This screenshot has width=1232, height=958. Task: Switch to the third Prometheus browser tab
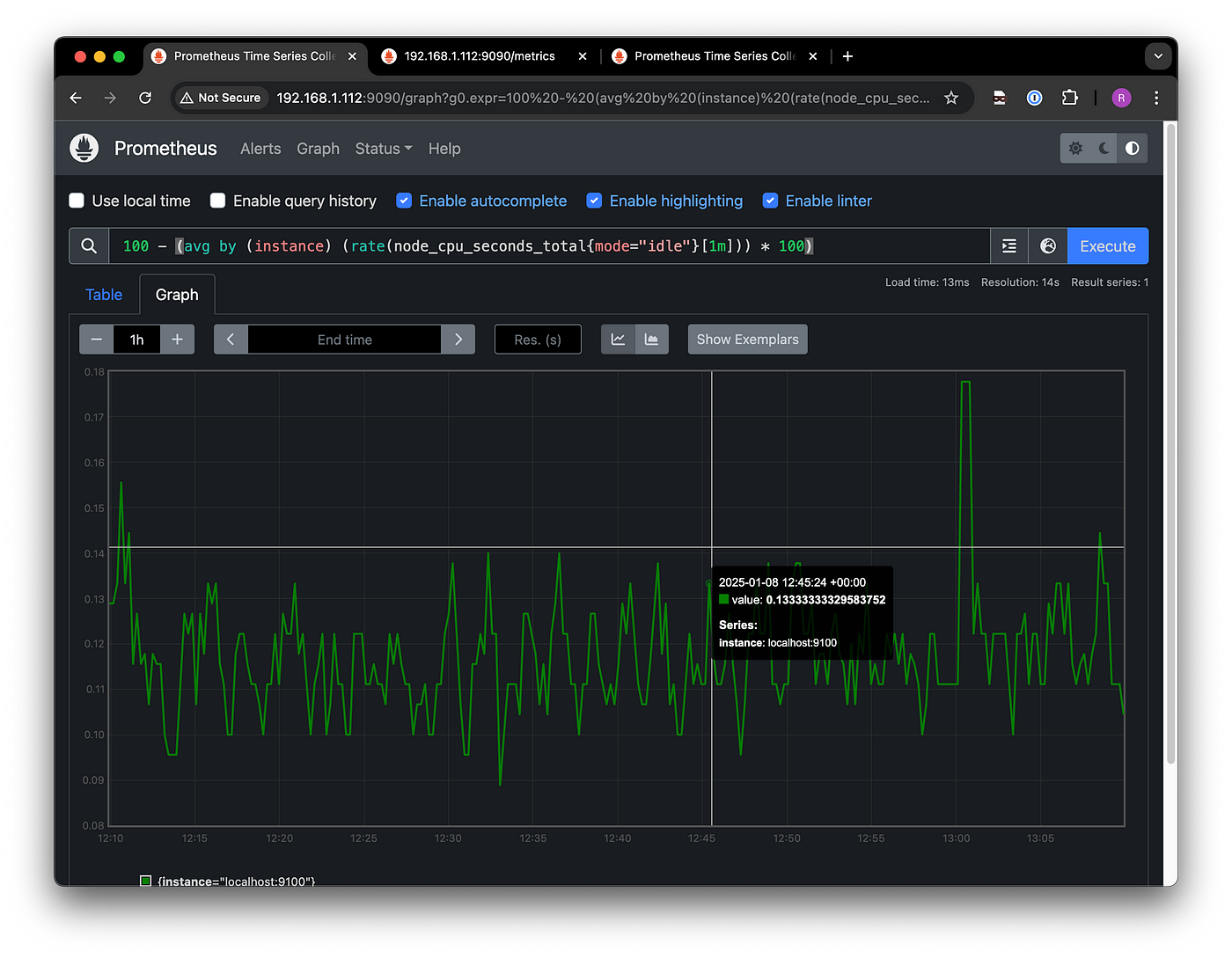pos(715,56)
